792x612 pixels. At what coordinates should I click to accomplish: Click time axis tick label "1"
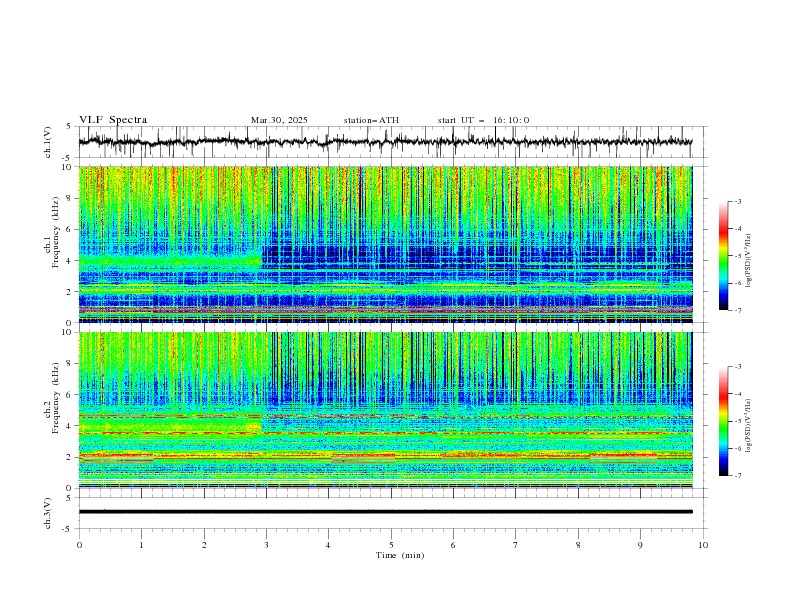[x=141, y=545]
